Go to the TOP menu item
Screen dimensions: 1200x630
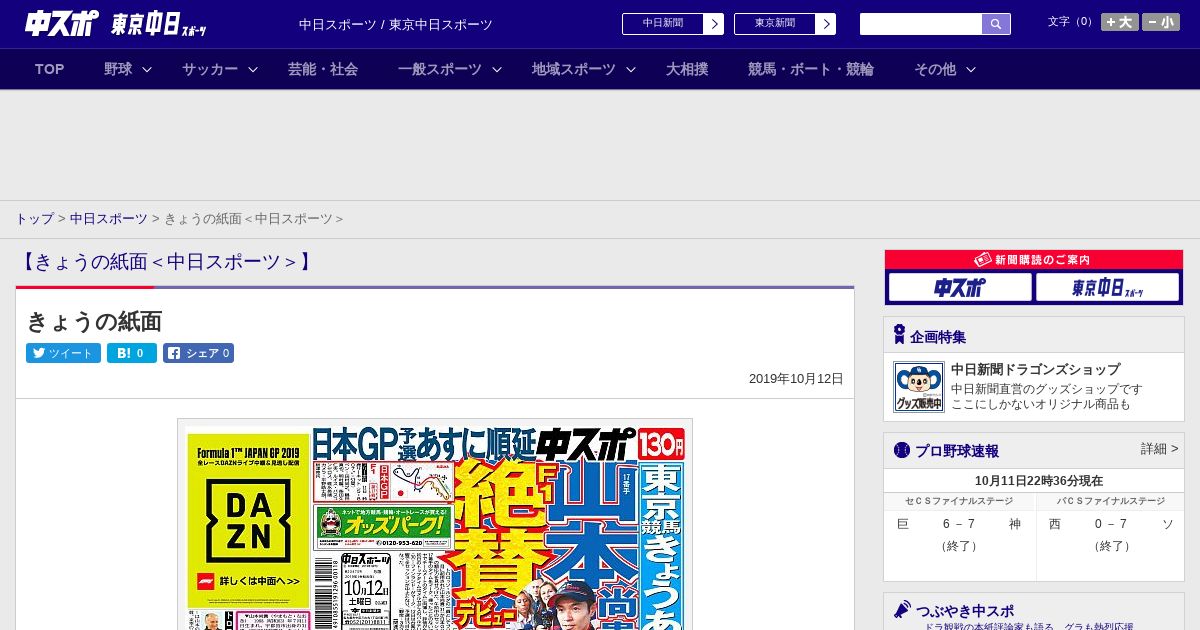(x=50, y=69)
